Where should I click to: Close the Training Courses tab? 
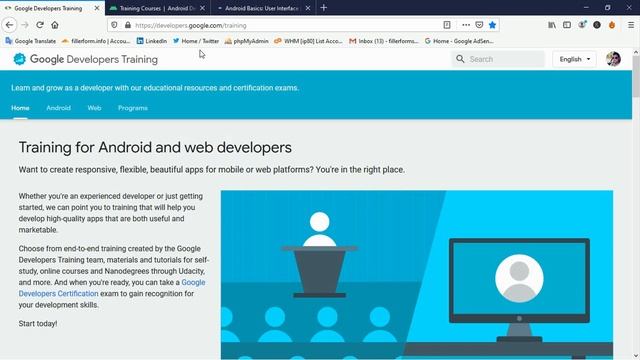point(202,8)
